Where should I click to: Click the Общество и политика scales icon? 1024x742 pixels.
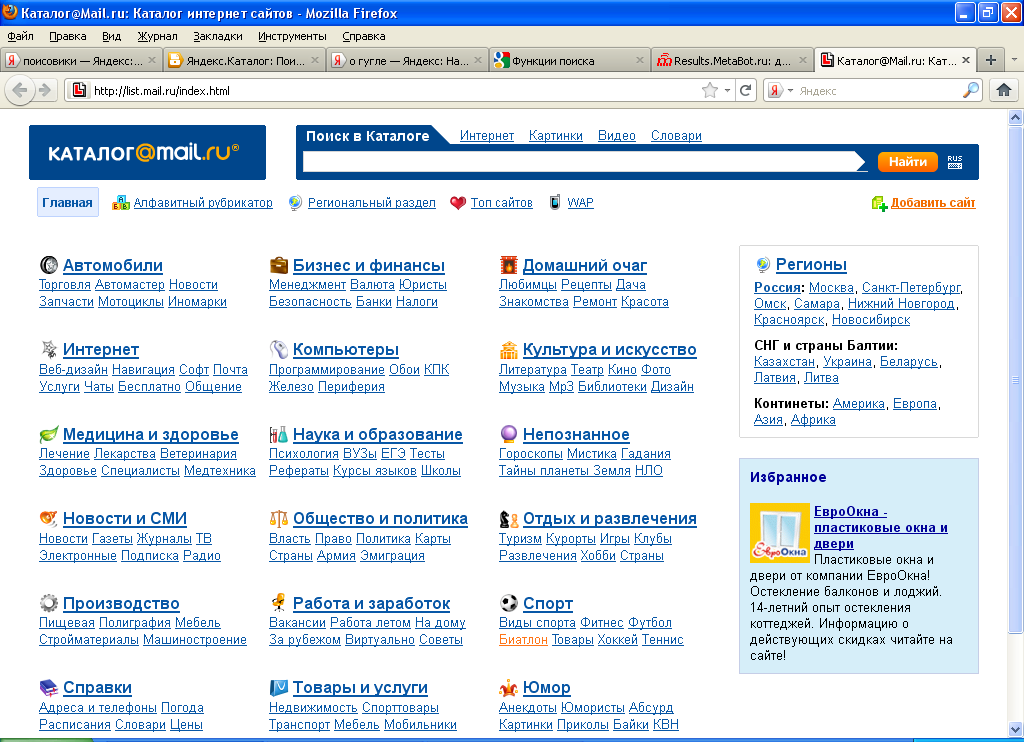coord(279,519)
